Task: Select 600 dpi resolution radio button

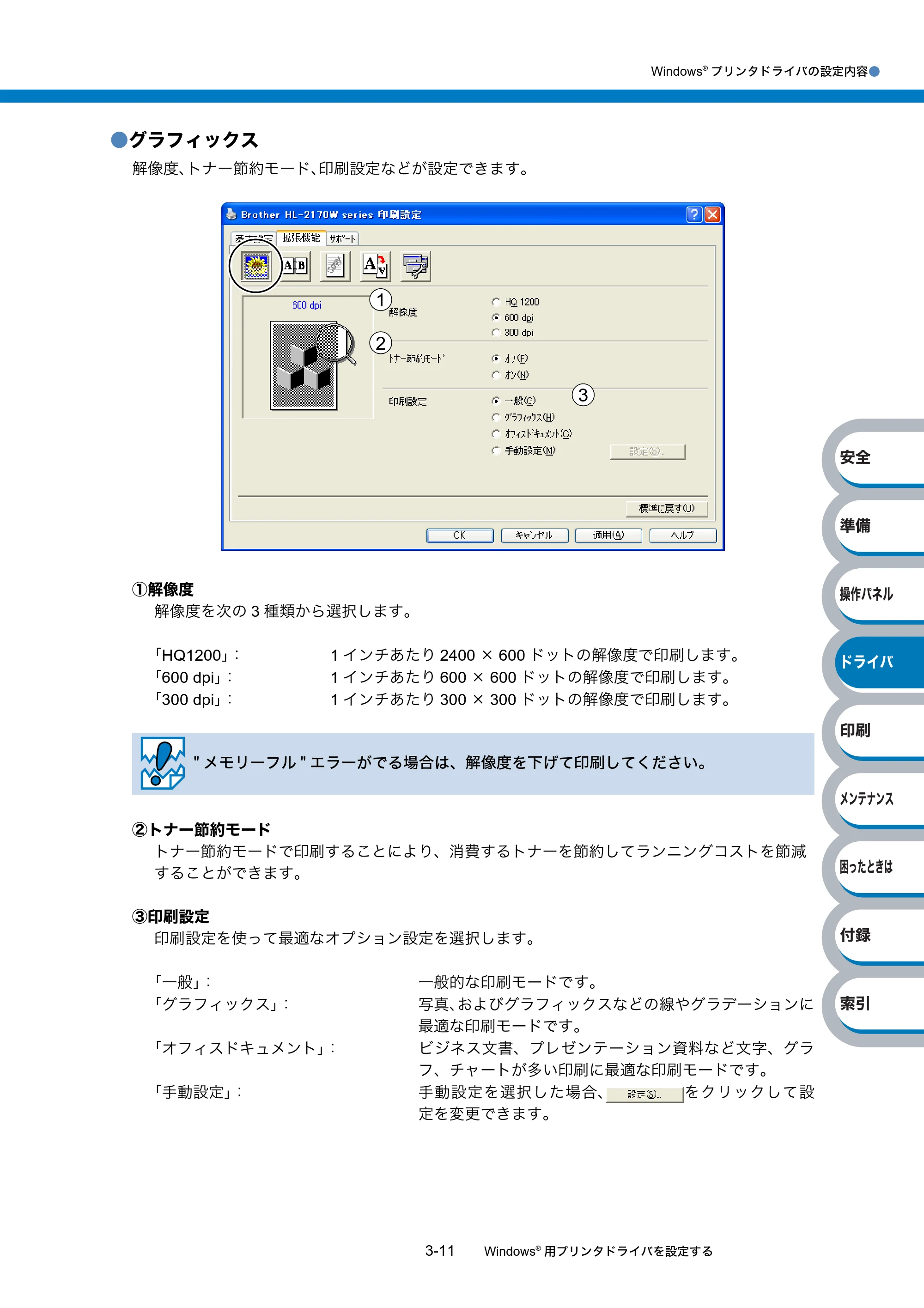Action: click(496, 318)
